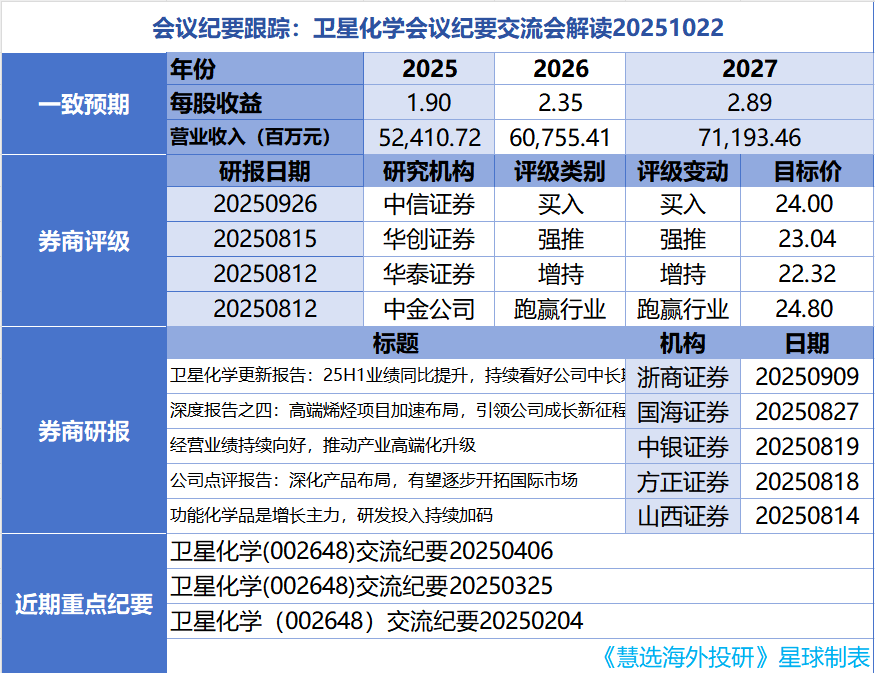
Task: Click the 评级类别 column header
Action: [560, 171]
